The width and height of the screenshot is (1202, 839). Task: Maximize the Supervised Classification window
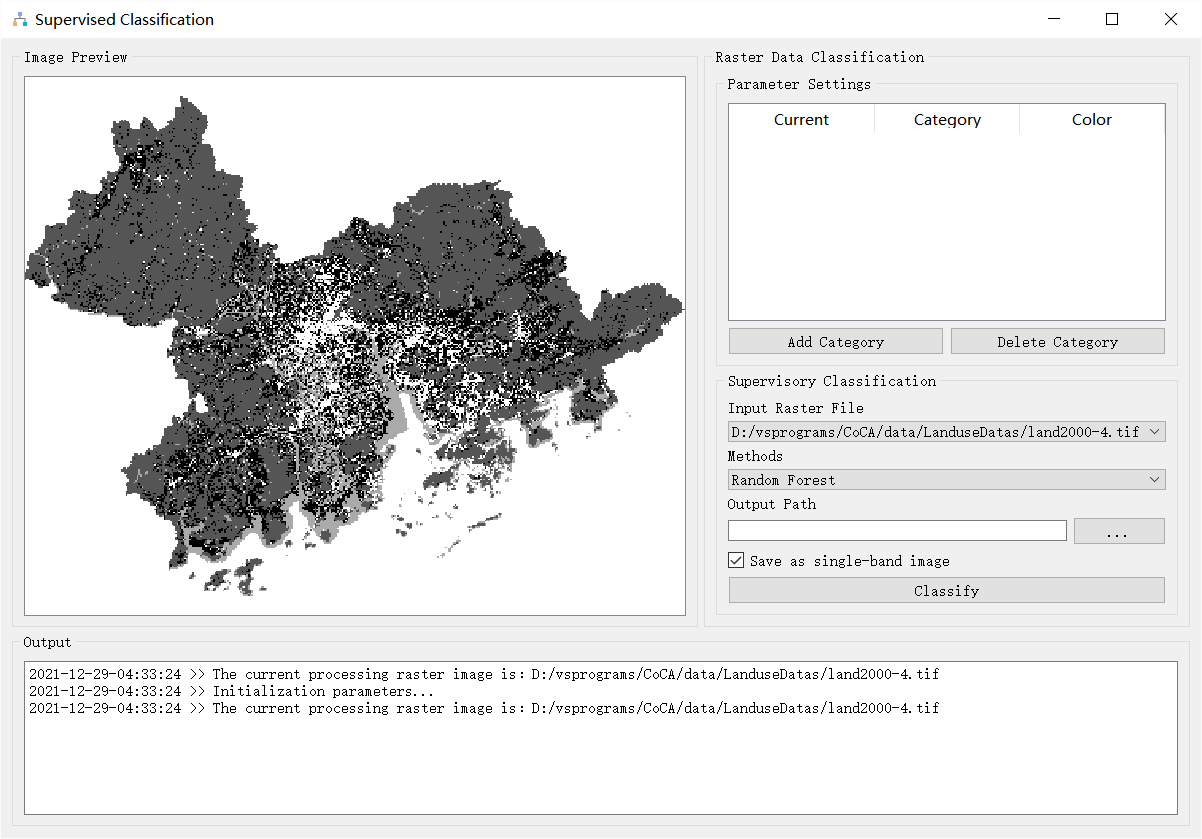(x=1112, y=19)
